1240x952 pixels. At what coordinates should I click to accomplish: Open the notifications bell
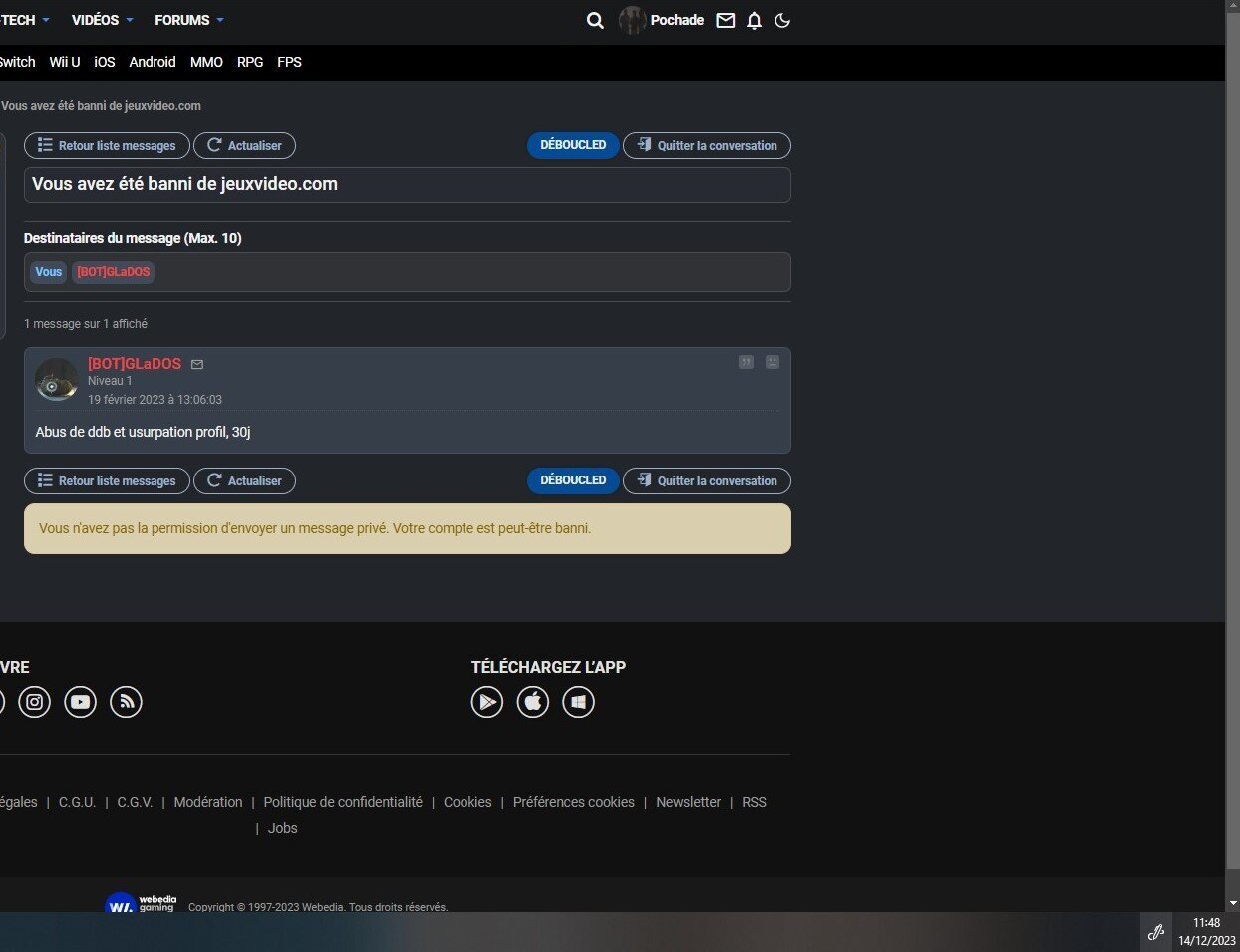click(x=754, y=20)
